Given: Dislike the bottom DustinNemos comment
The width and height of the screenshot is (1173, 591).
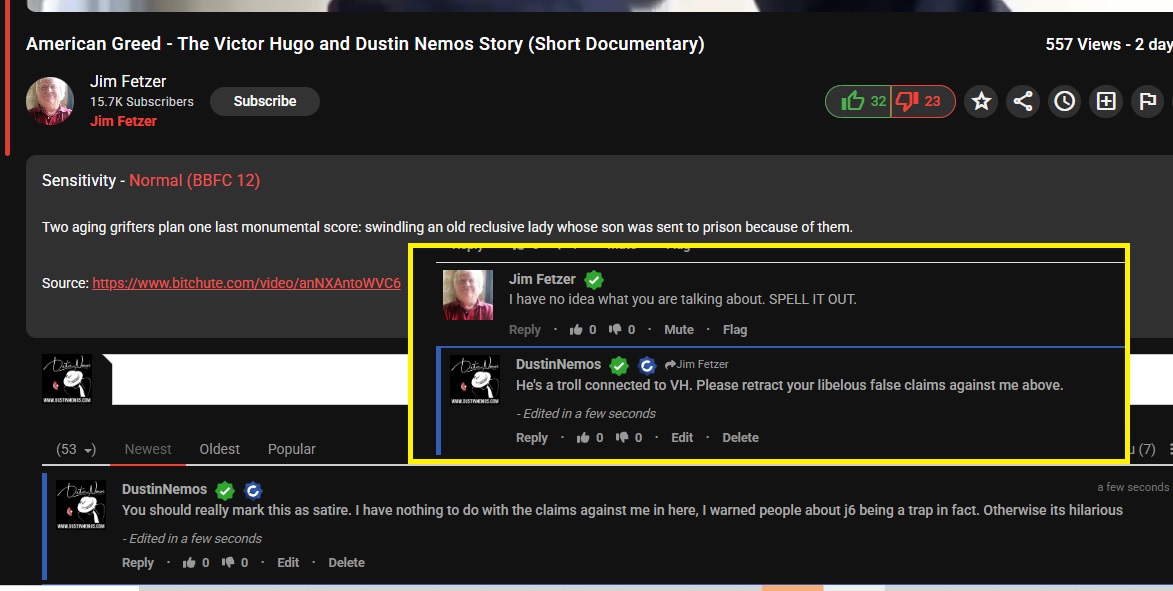Looking at the screenshot, I should coord(228,563).
